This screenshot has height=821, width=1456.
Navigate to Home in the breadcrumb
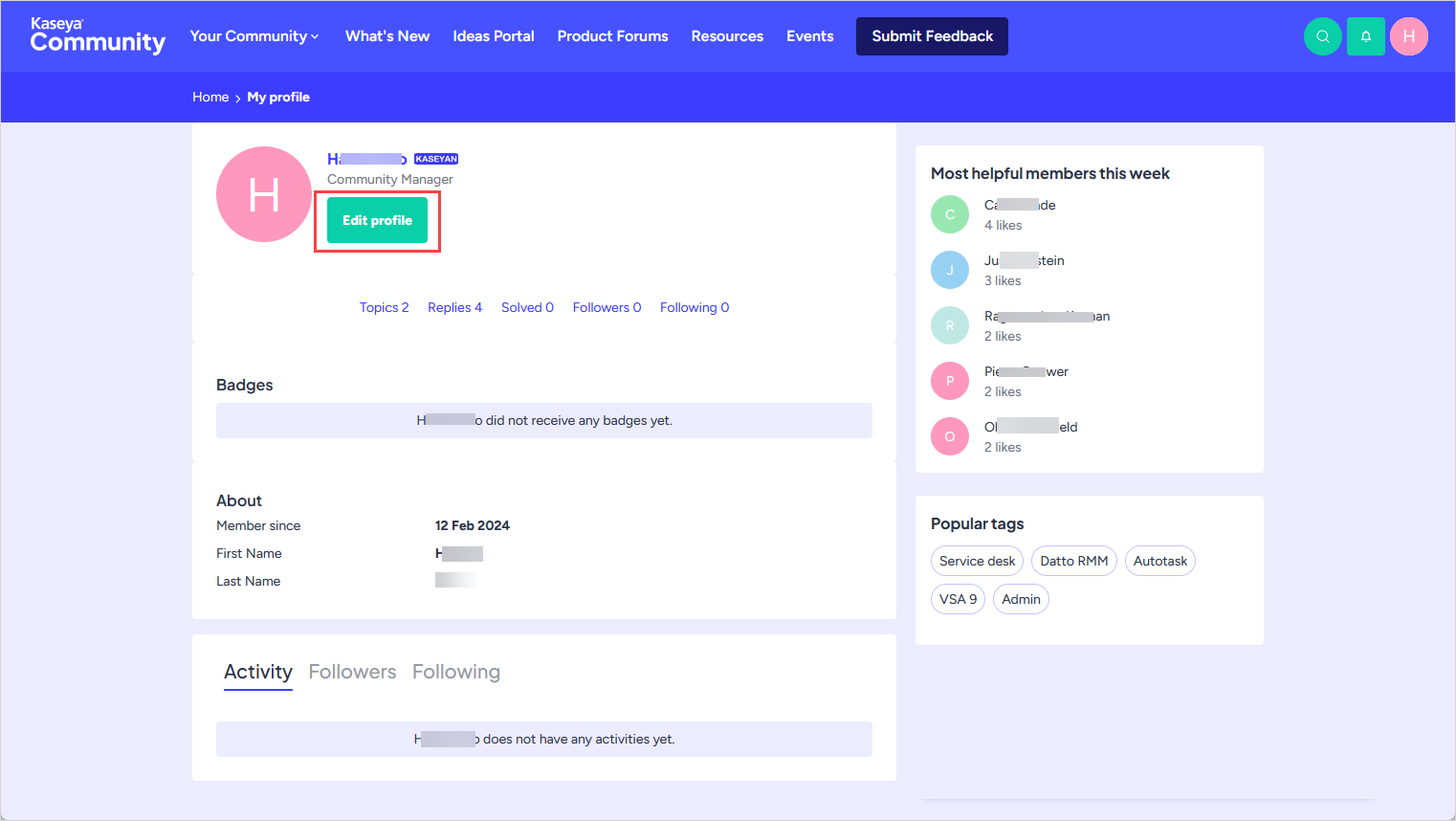tap(210, 97)
